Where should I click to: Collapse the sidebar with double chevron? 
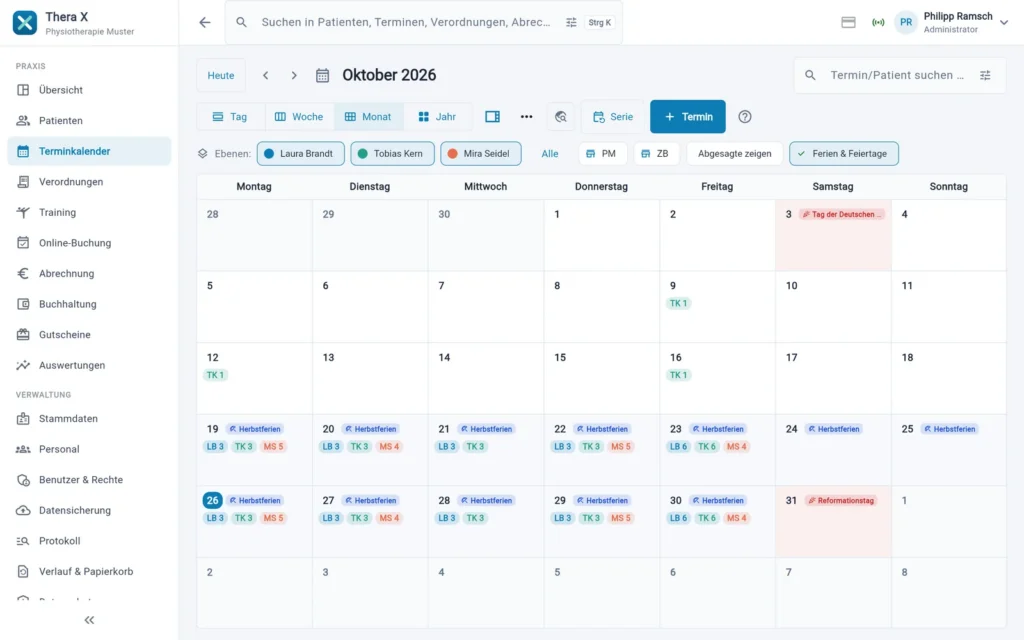coord(89,620)
